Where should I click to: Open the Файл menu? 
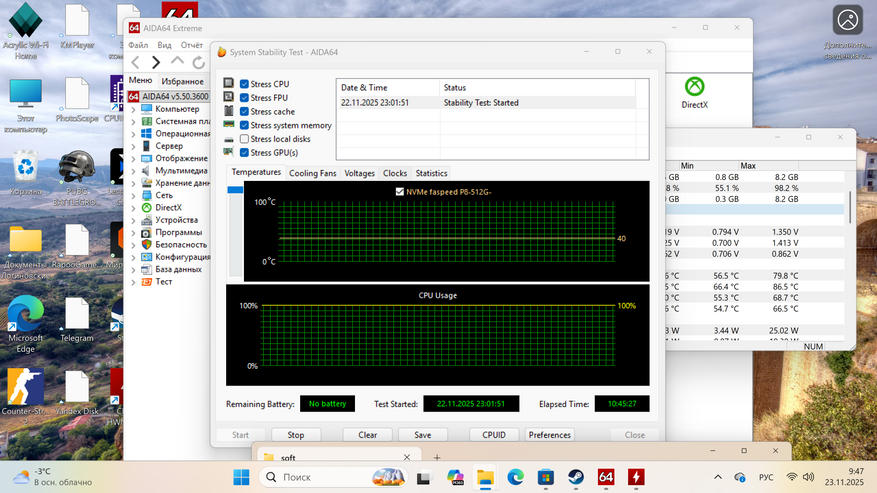click(x=138, y=45)
